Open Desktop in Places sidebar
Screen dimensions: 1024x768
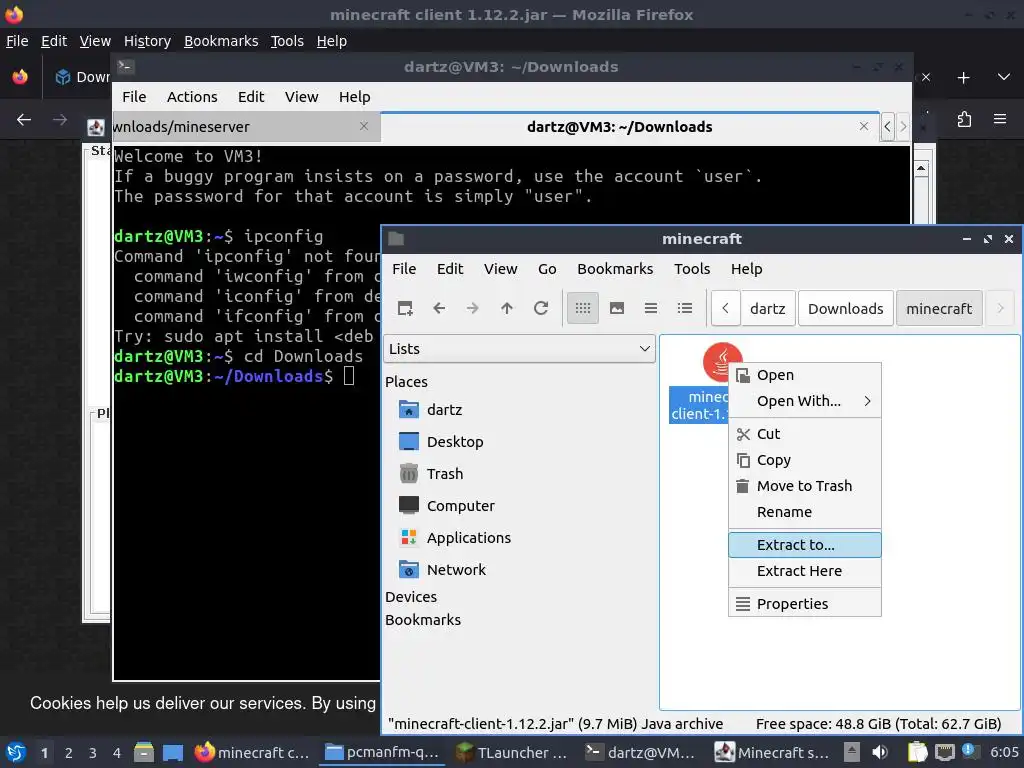[455, 442]
